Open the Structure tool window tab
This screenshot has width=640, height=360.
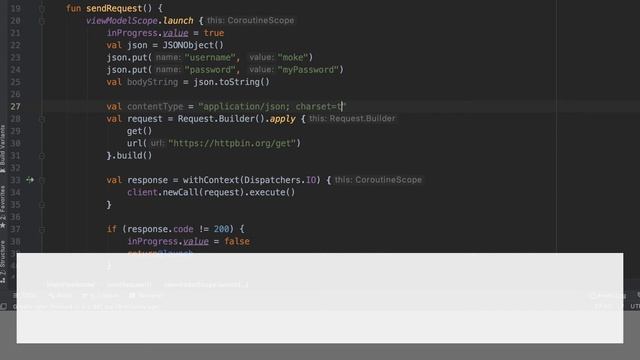coord(3,262)
